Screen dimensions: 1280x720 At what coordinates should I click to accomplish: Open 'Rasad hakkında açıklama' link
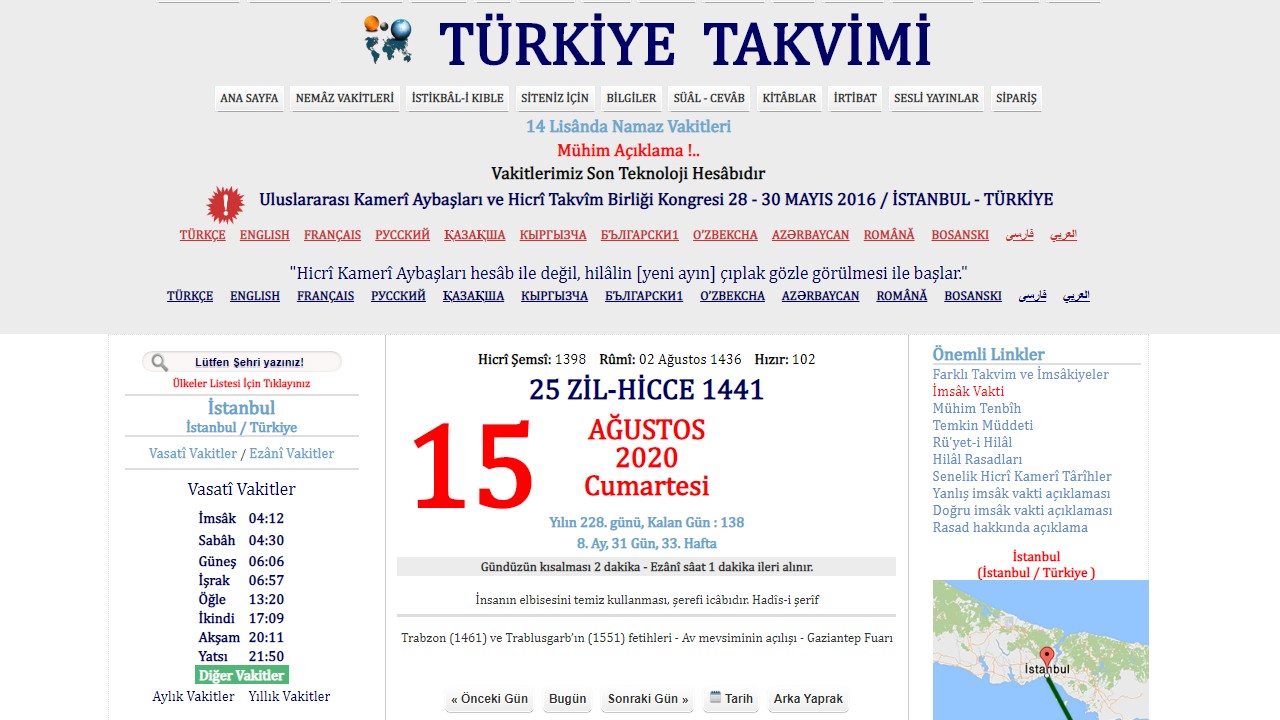[x=1011, y=528]
